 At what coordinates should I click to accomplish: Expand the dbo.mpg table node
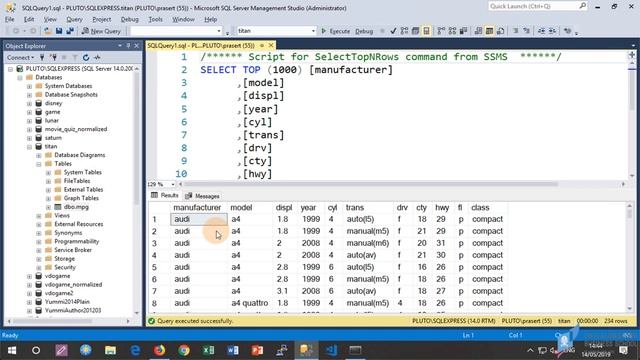click(x=48, y=207)
